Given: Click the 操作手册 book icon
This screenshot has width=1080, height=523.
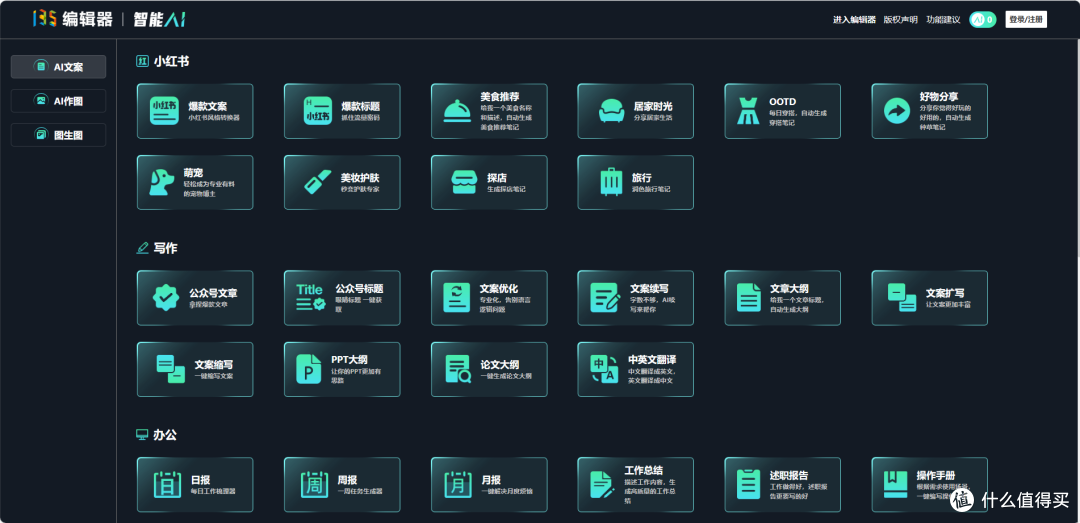Looking at the screenshot, I should pyautogui.click(x=896, y=484).
